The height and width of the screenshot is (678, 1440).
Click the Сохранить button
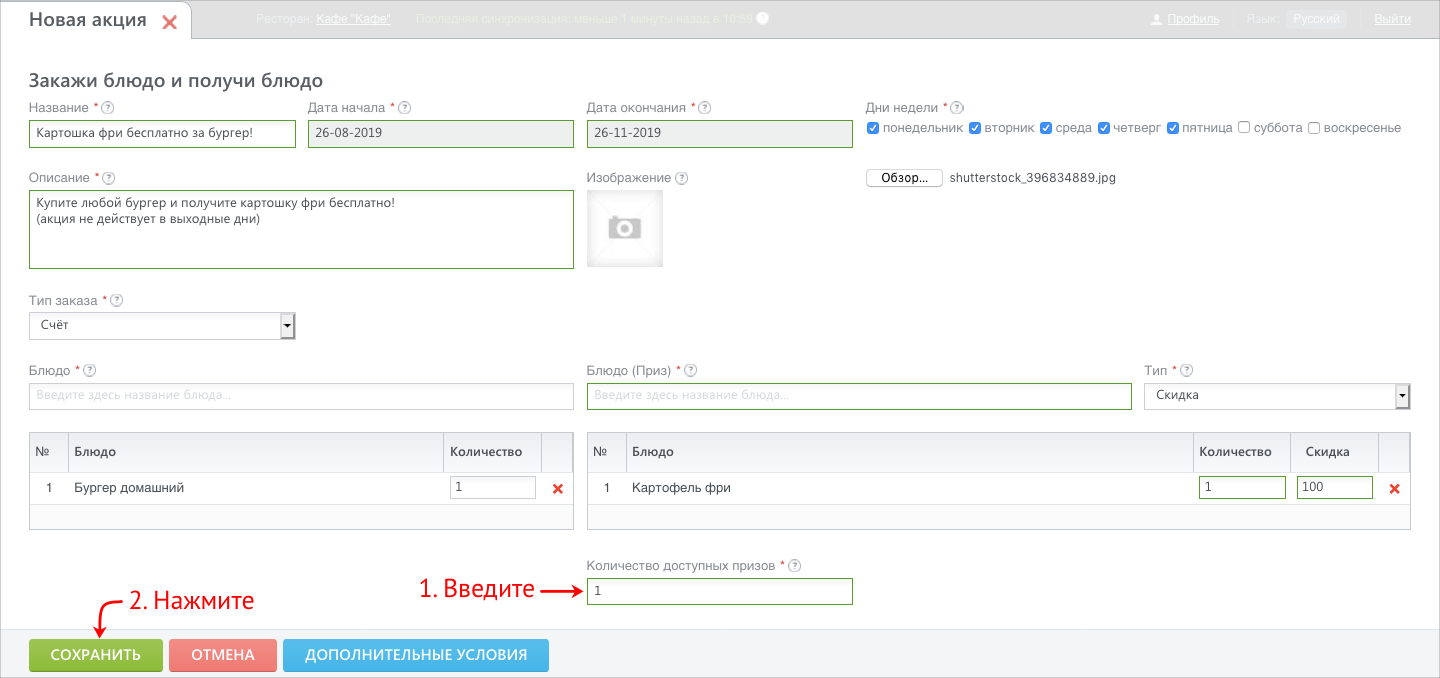96,655
